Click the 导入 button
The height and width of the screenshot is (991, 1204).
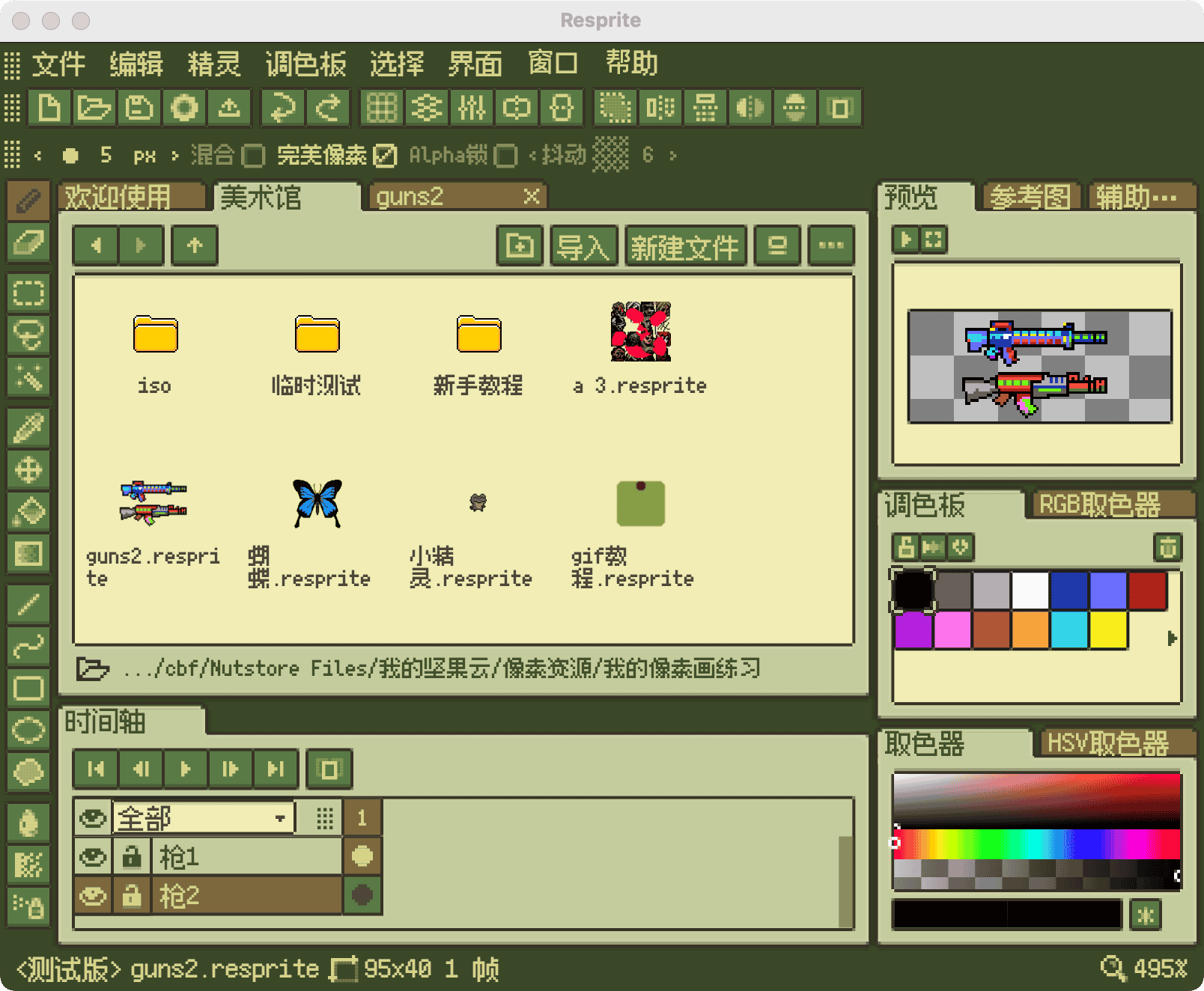point(583,246)
